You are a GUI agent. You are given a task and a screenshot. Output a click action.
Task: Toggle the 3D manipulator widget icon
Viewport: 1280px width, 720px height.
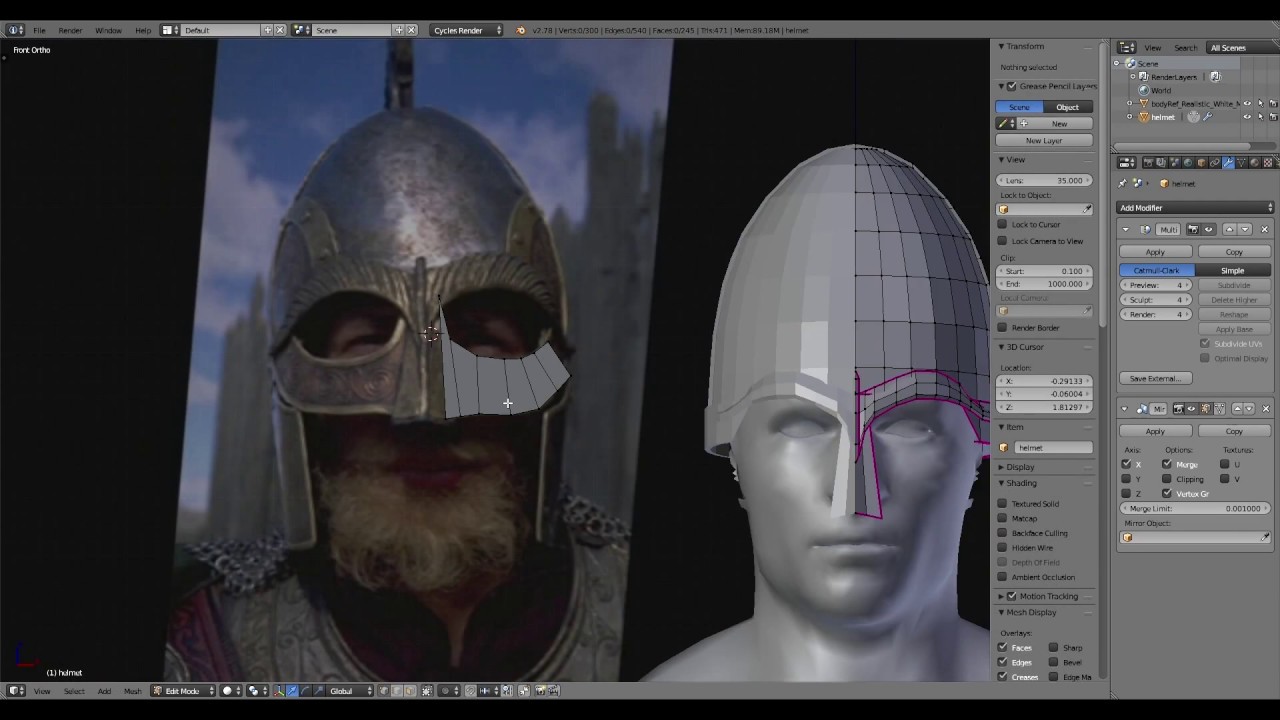279,690
